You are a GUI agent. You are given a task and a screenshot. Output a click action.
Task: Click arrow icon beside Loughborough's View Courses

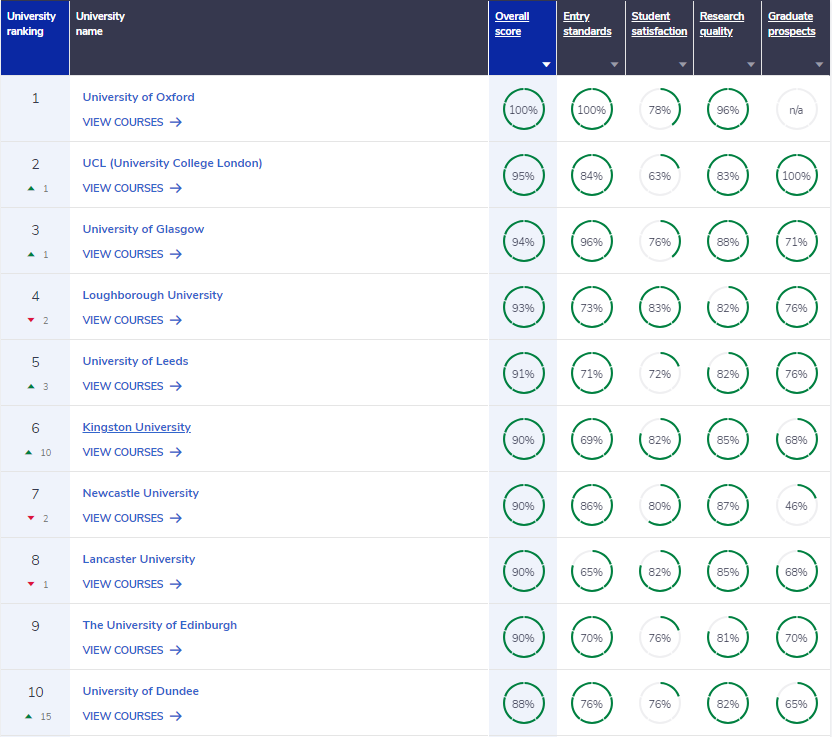point(176,320)
